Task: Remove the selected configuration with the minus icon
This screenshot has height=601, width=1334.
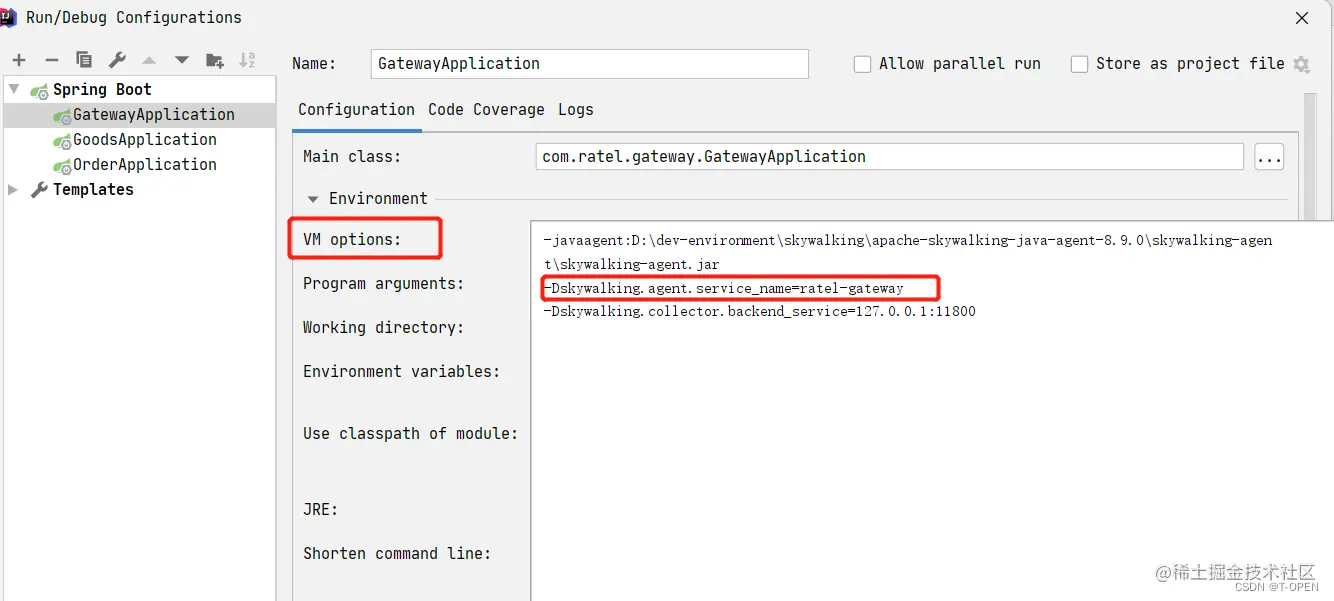Action: [x=52, y=60]
